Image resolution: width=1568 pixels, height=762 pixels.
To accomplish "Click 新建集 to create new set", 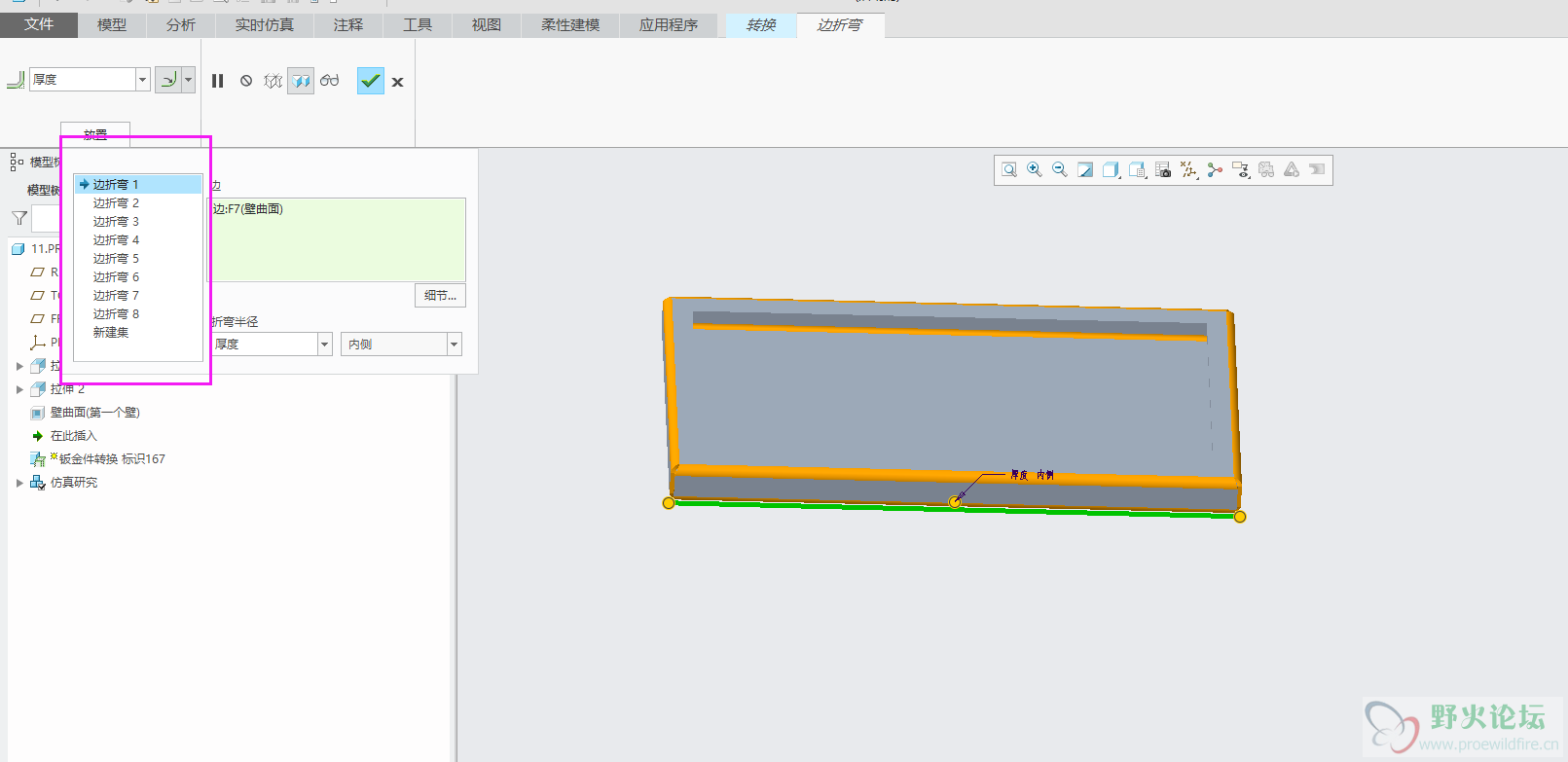I will point(138,333).
